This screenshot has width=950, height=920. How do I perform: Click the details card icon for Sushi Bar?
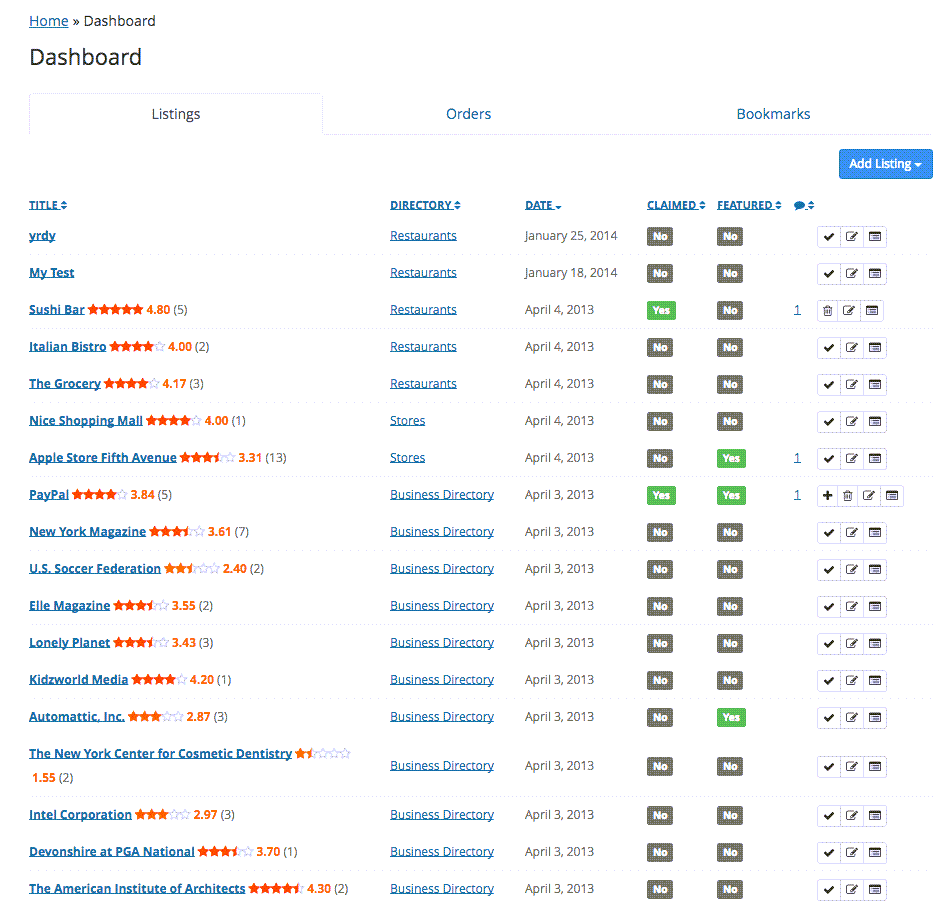[x=872, y=310]
